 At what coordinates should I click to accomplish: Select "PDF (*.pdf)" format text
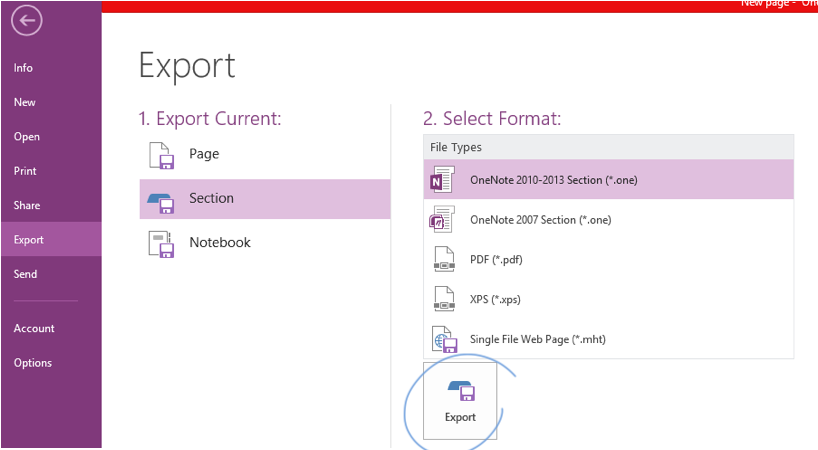496,260
